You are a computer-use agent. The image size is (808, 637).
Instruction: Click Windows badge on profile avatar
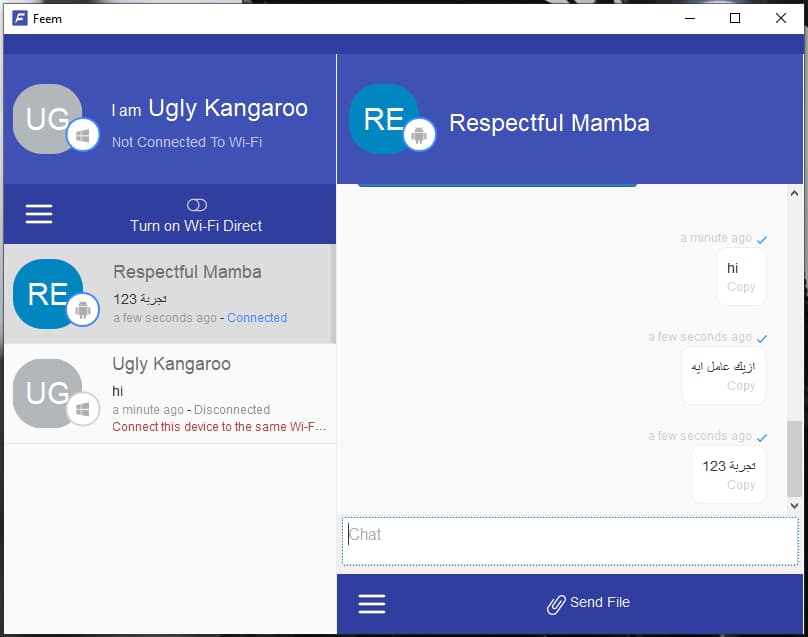pyautogui.click(x=83, y=135)
